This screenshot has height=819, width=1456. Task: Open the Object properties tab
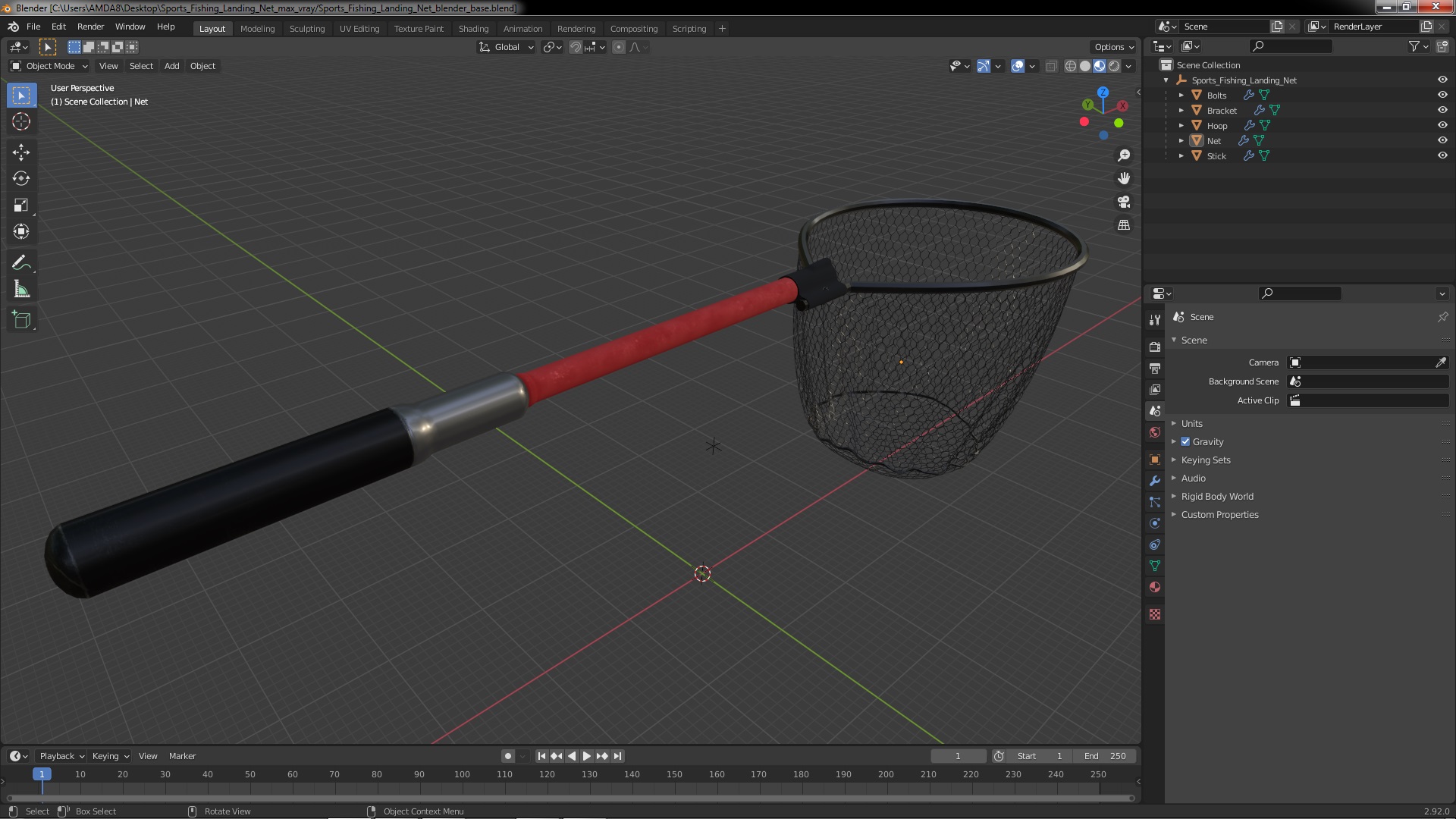(x=1155, y=460)
